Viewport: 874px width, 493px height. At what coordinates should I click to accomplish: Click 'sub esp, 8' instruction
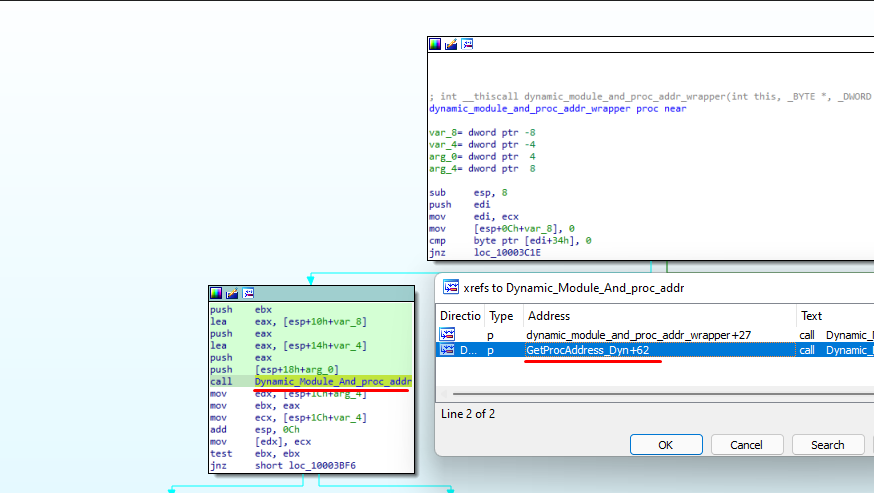pos(468,192)
